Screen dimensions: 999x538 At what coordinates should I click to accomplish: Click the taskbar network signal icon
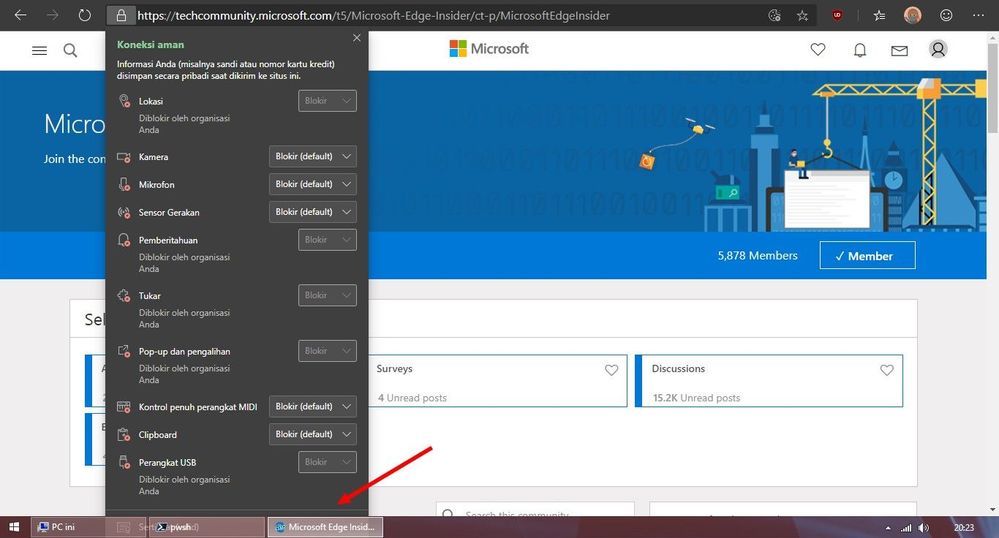tap(906, 528)
